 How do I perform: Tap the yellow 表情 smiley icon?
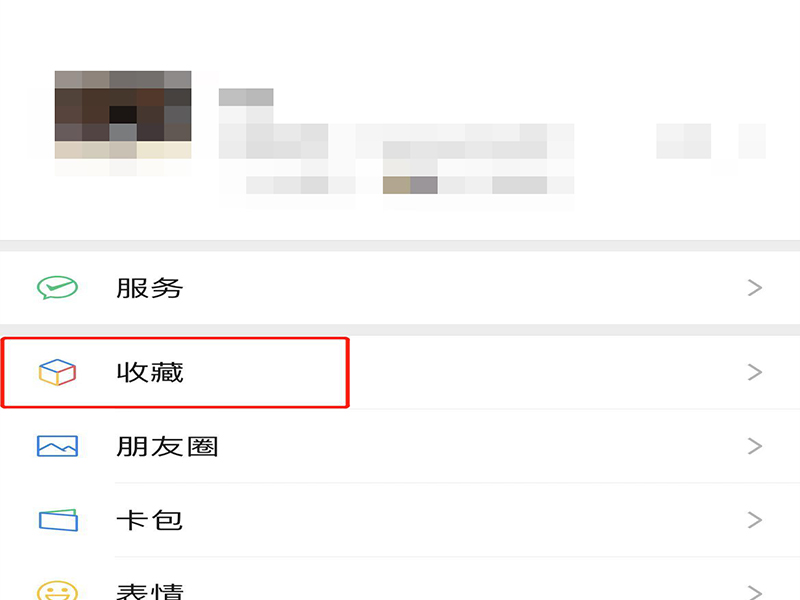pyautogui.click(x=57, y=591)
